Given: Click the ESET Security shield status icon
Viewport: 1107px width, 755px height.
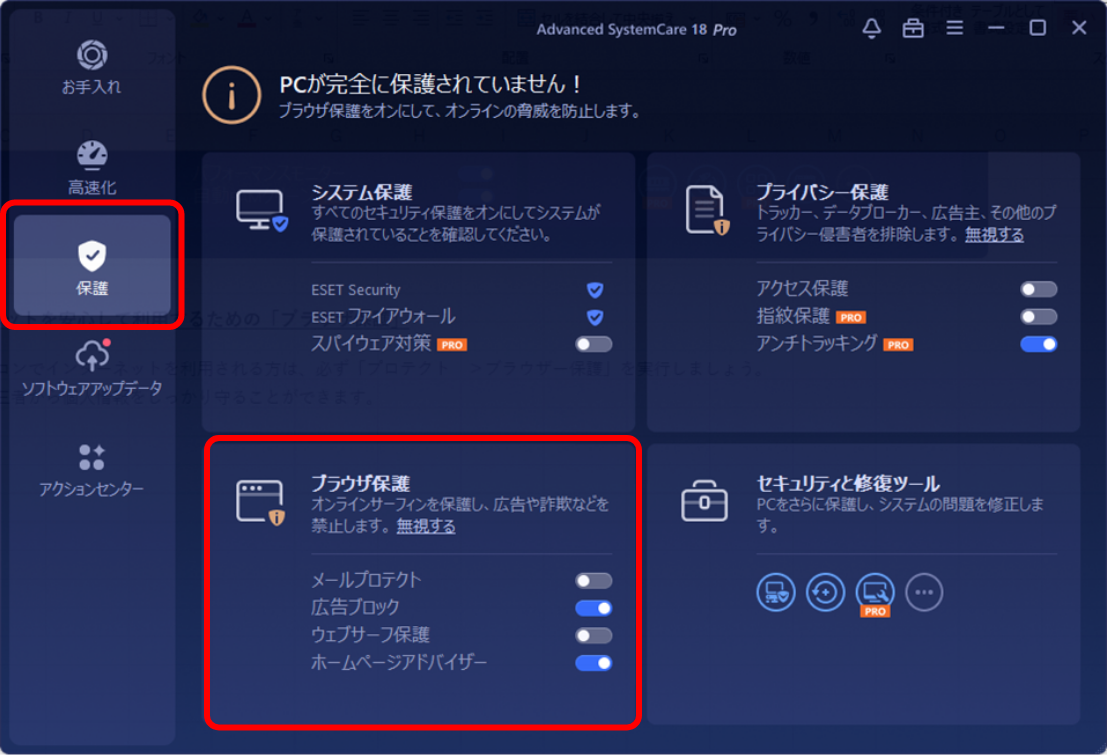Looking at the screenshot, I should (594, 290).
